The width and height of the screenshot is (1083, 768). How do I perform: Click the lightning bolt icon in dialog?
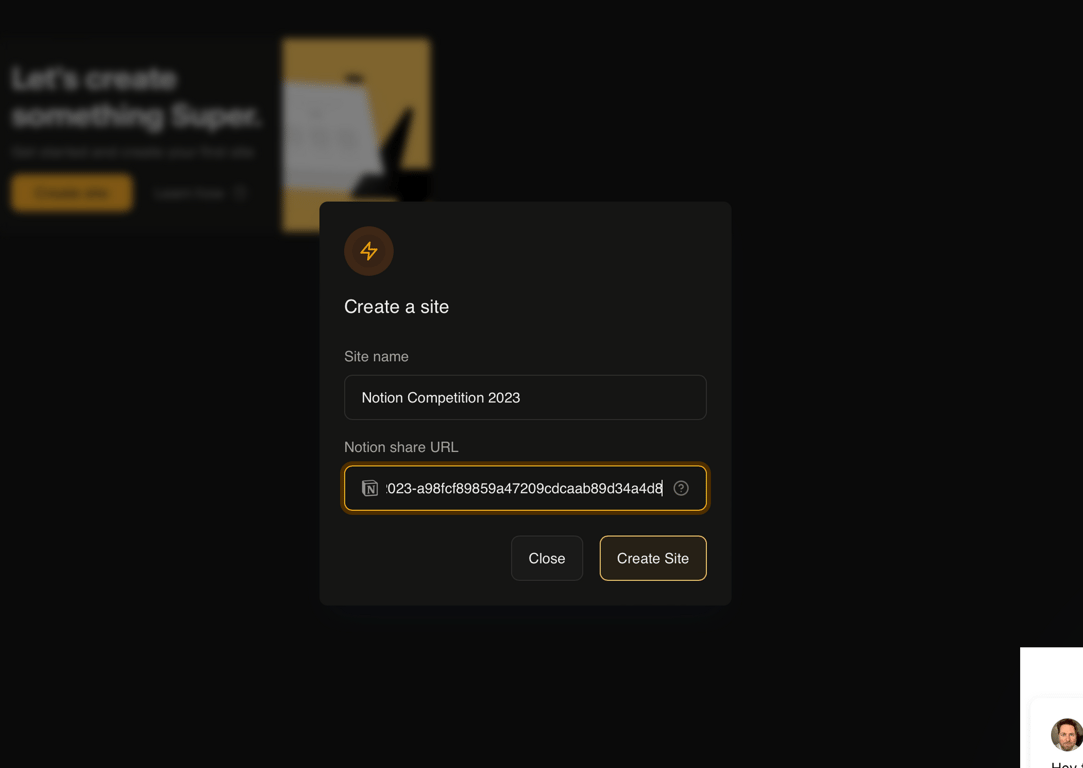pyautogui.click(x=369, y=251)
